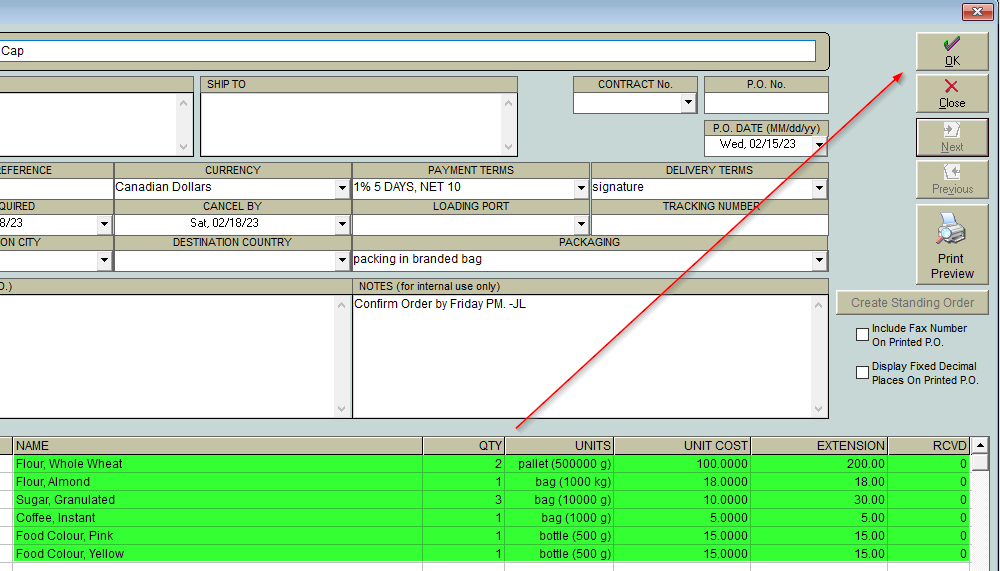Click the EXTENSION column header
Screen dimensions: 1000x571
click(820, 445)
